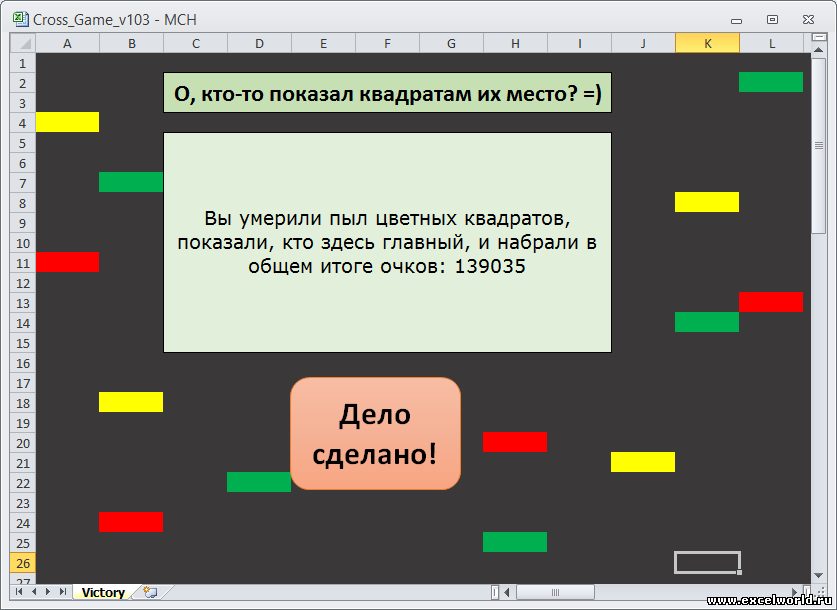Select row 23 header
The image size is (837, 610).
pyautogui.click(x=22, y=503)
